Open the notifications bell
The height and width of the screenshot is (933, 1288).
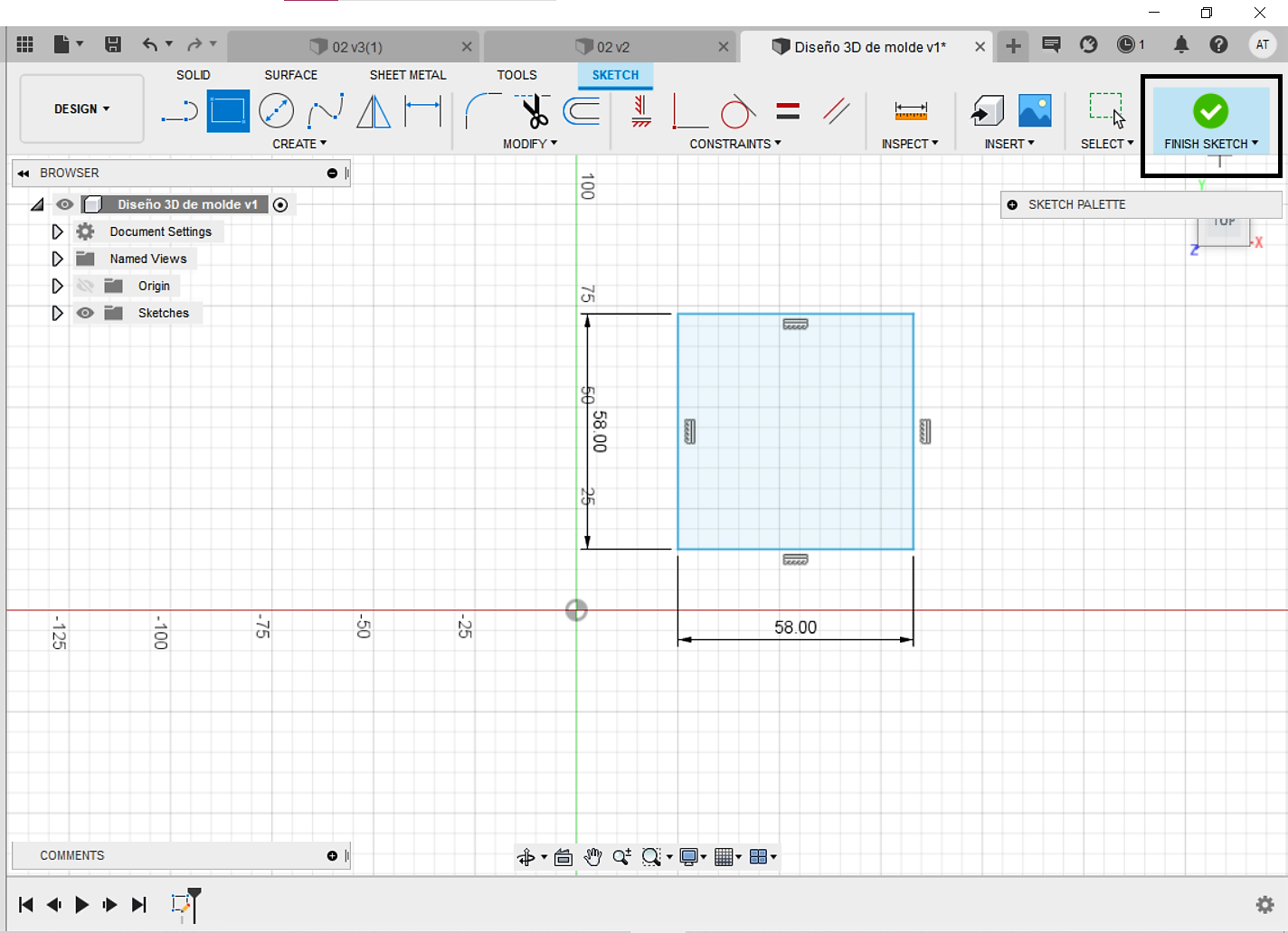coord(1181,44)
